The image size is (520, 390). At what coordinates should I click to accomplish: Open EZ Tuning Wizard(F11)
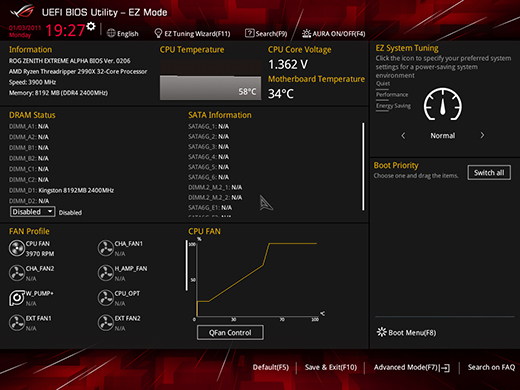(x=192, y=34)
